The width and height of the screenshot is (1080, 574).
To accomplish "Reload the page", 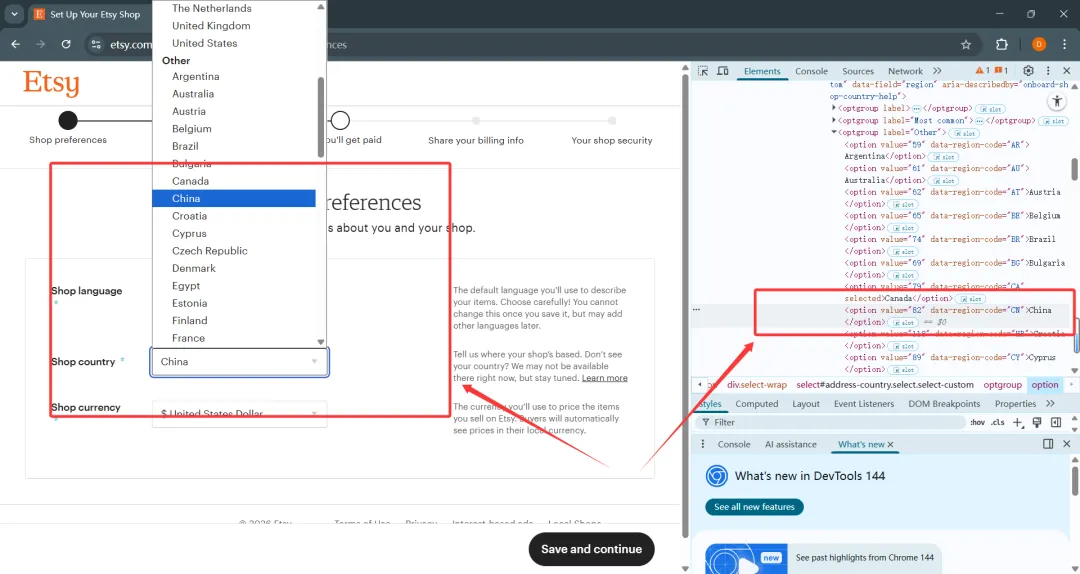I will 66,44.
